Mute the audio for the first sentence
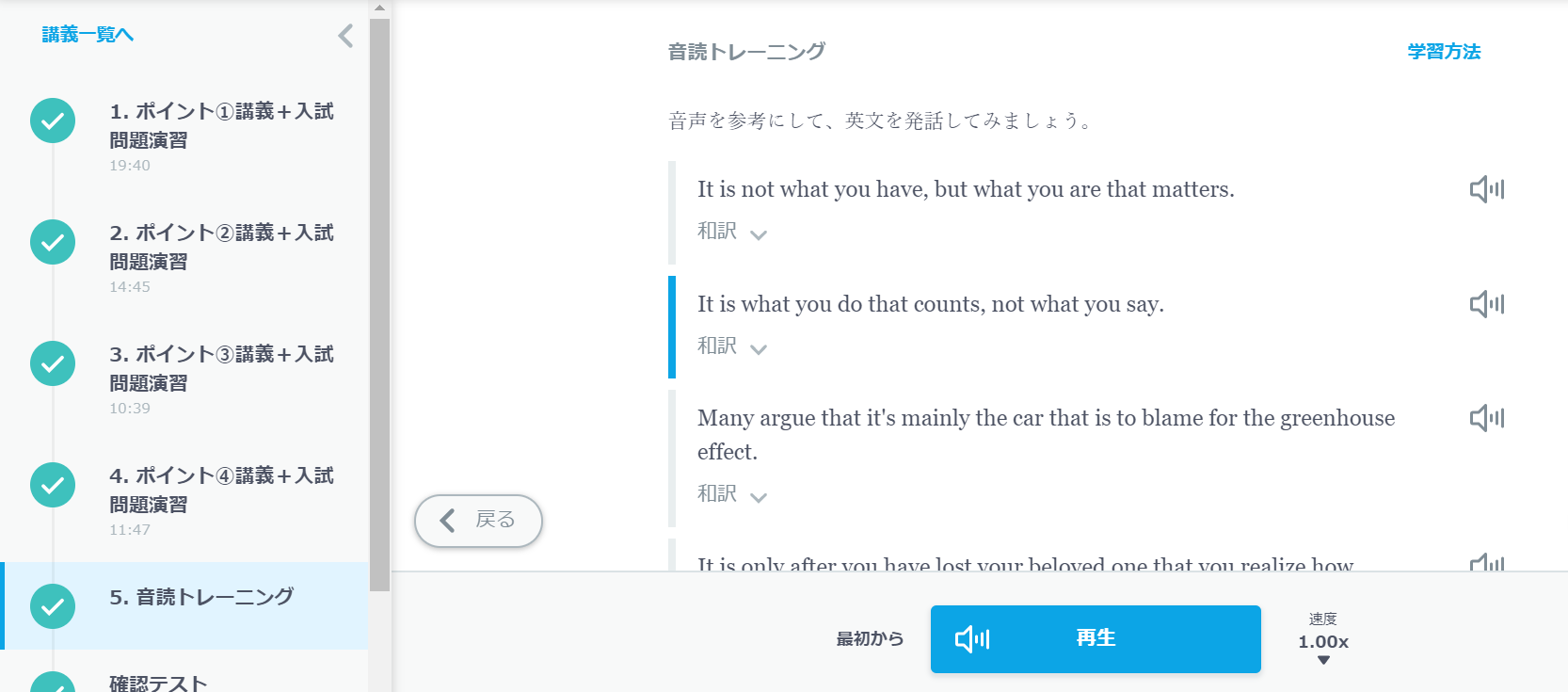Image resolution: width=1568 pixels, height=692 pixels. pyautogui.click(x=1486, y=188)
